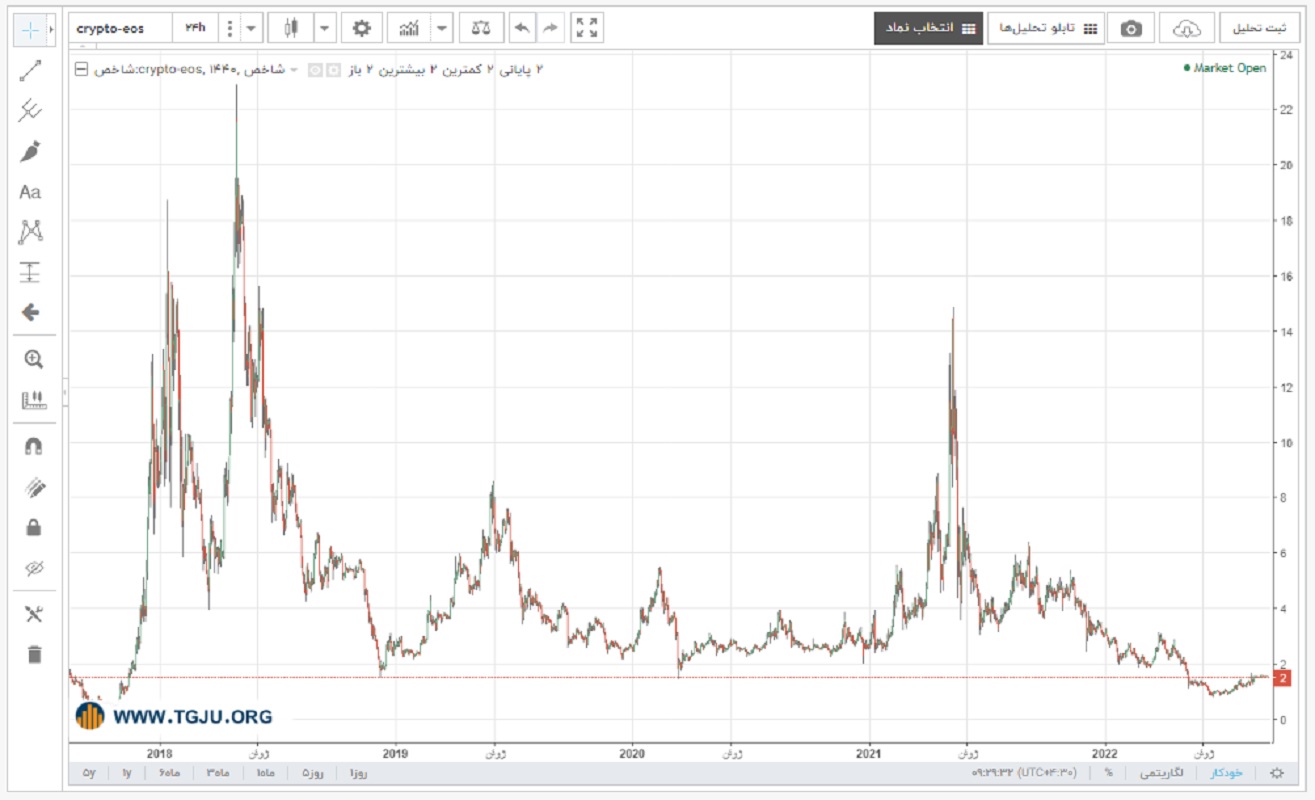This screenshot has width=1315, height=800.
Task: Expand the indicators dropdown arrow
Action: [x=442, y=28]
